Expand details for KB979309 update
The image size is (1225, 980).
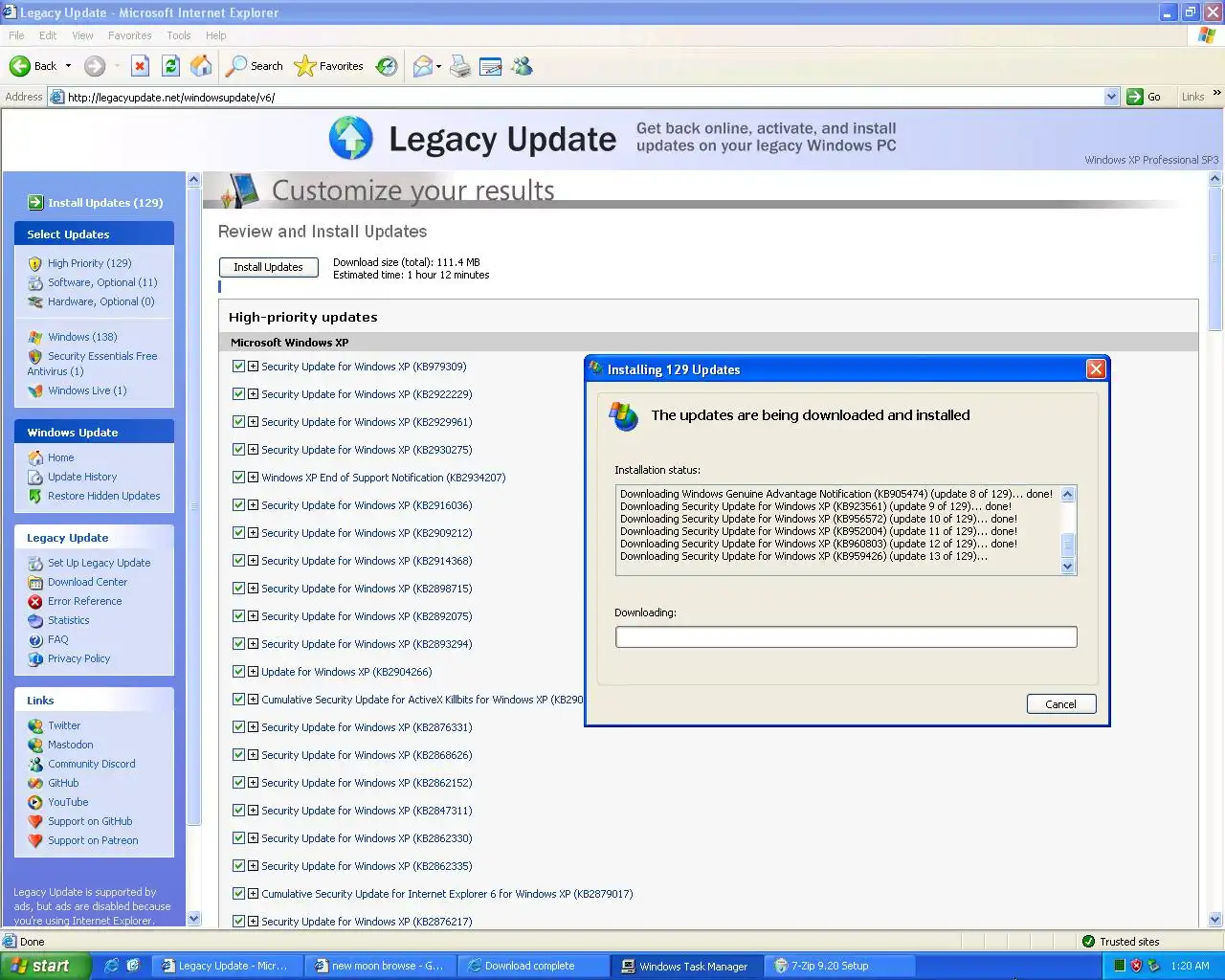253,366
